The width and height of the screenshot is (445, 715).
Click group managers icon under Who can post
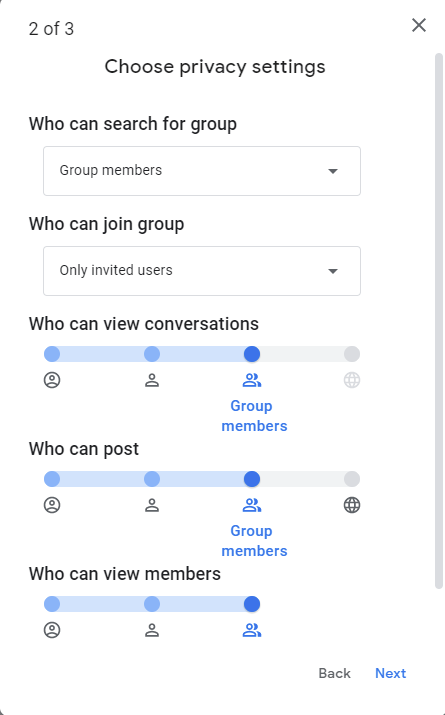(x=152, y=505)
